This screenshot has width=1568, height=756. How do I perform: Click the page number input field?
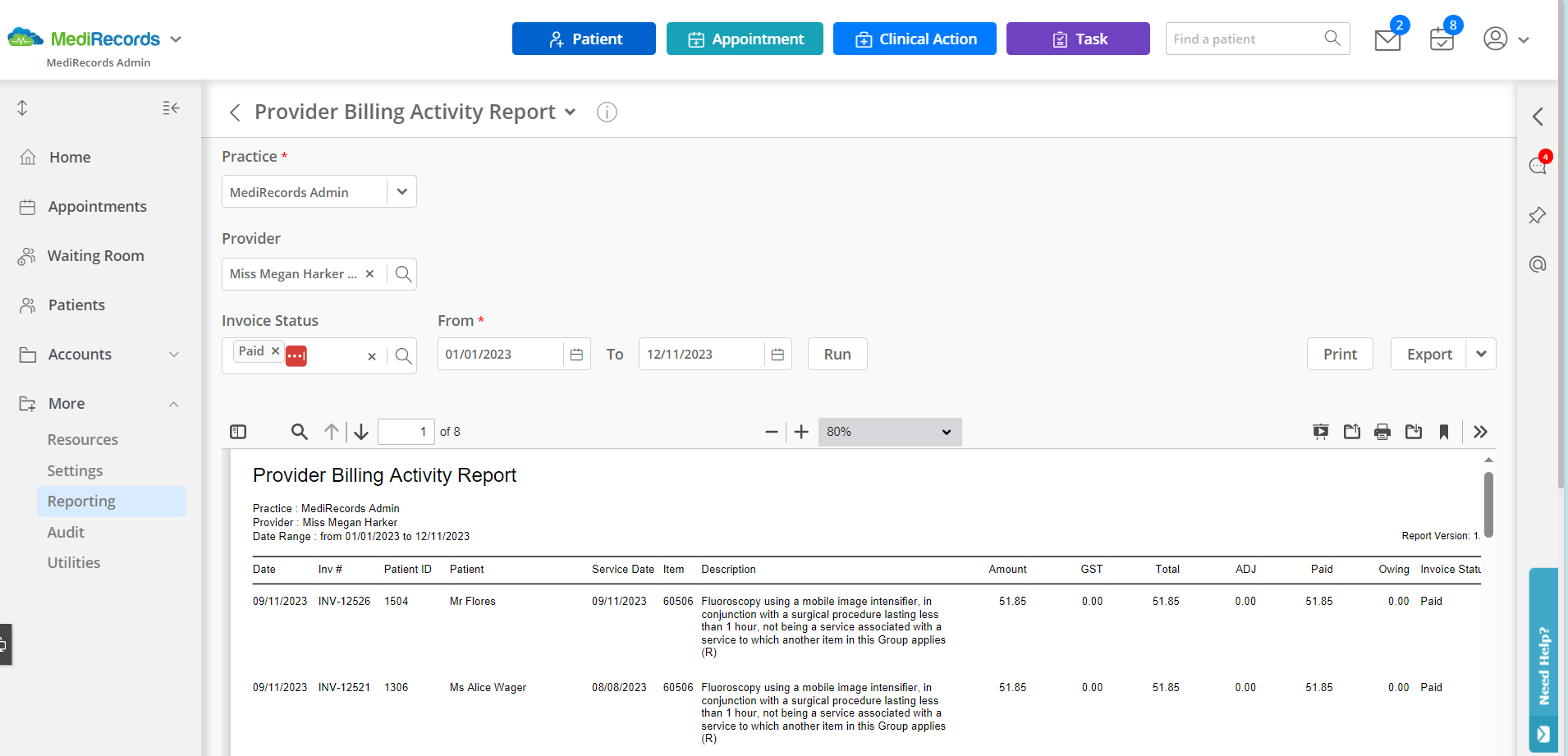pos(406,432)
